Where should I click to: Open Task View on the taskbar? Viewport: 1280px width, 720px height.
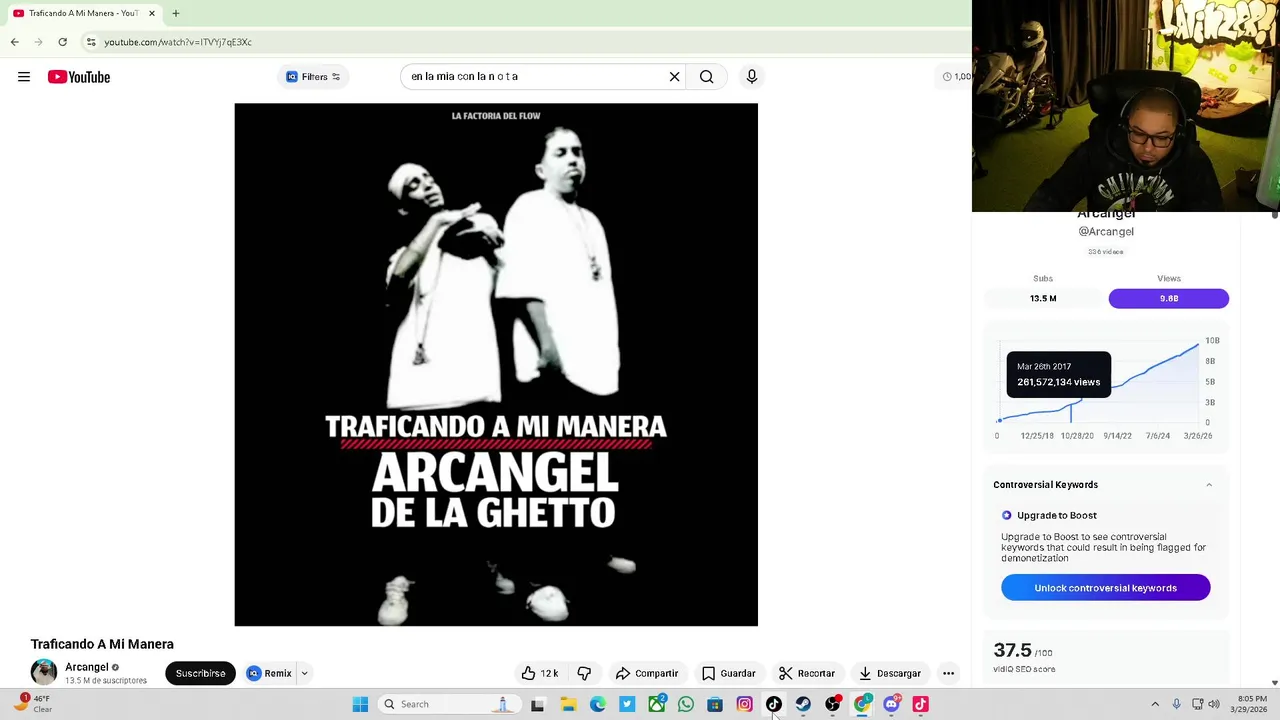click(x=538, y=704)
